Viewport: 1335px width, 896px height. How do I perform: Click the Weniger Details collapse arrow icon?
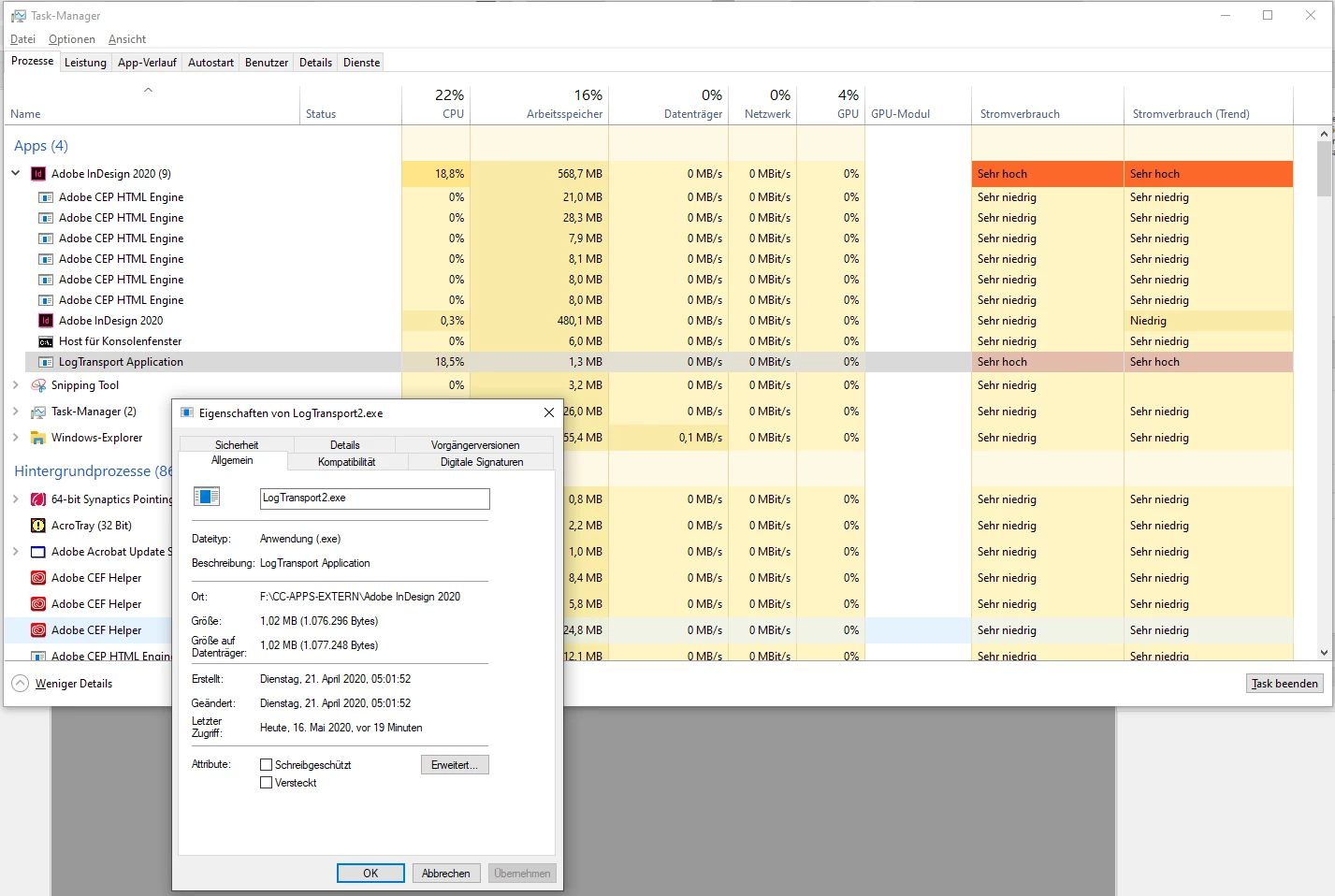pyautogui.click(x=21, y=684)
